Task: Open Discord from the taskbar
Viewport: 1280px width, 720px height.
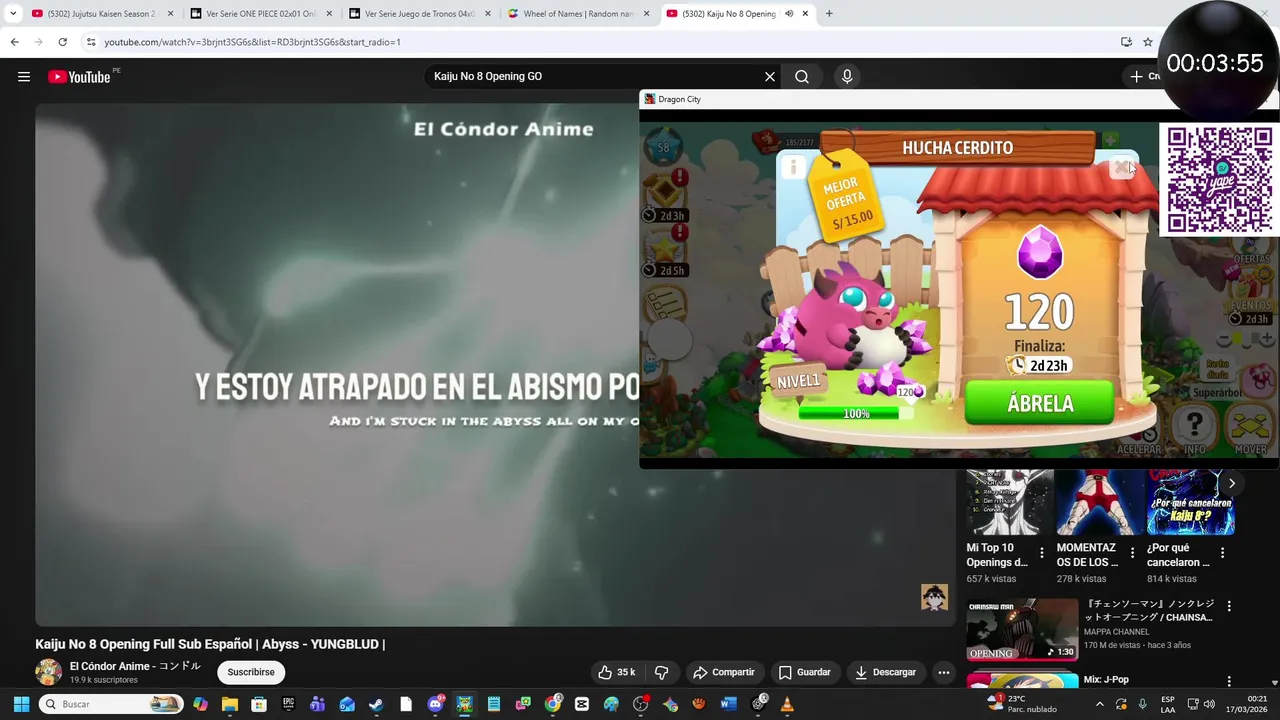Action: [x=435, y=704]
